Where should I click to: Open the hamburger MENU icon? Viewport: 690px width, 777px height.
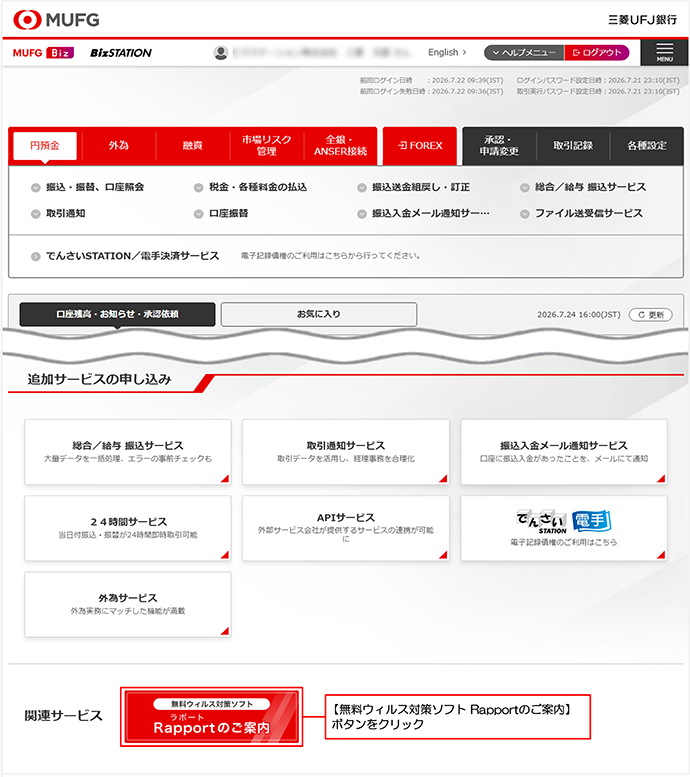[664, 53]
